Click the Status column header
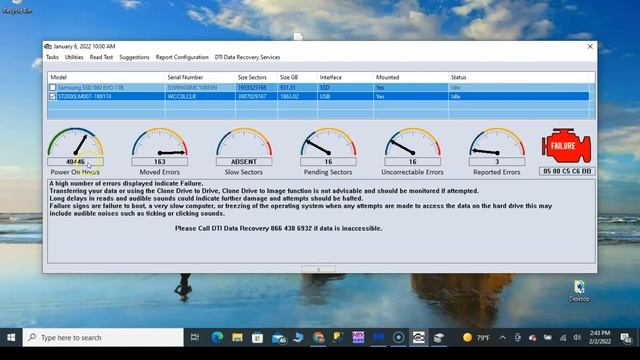The height and width of the screenshot is (360, 640). (x=518, y=77)
